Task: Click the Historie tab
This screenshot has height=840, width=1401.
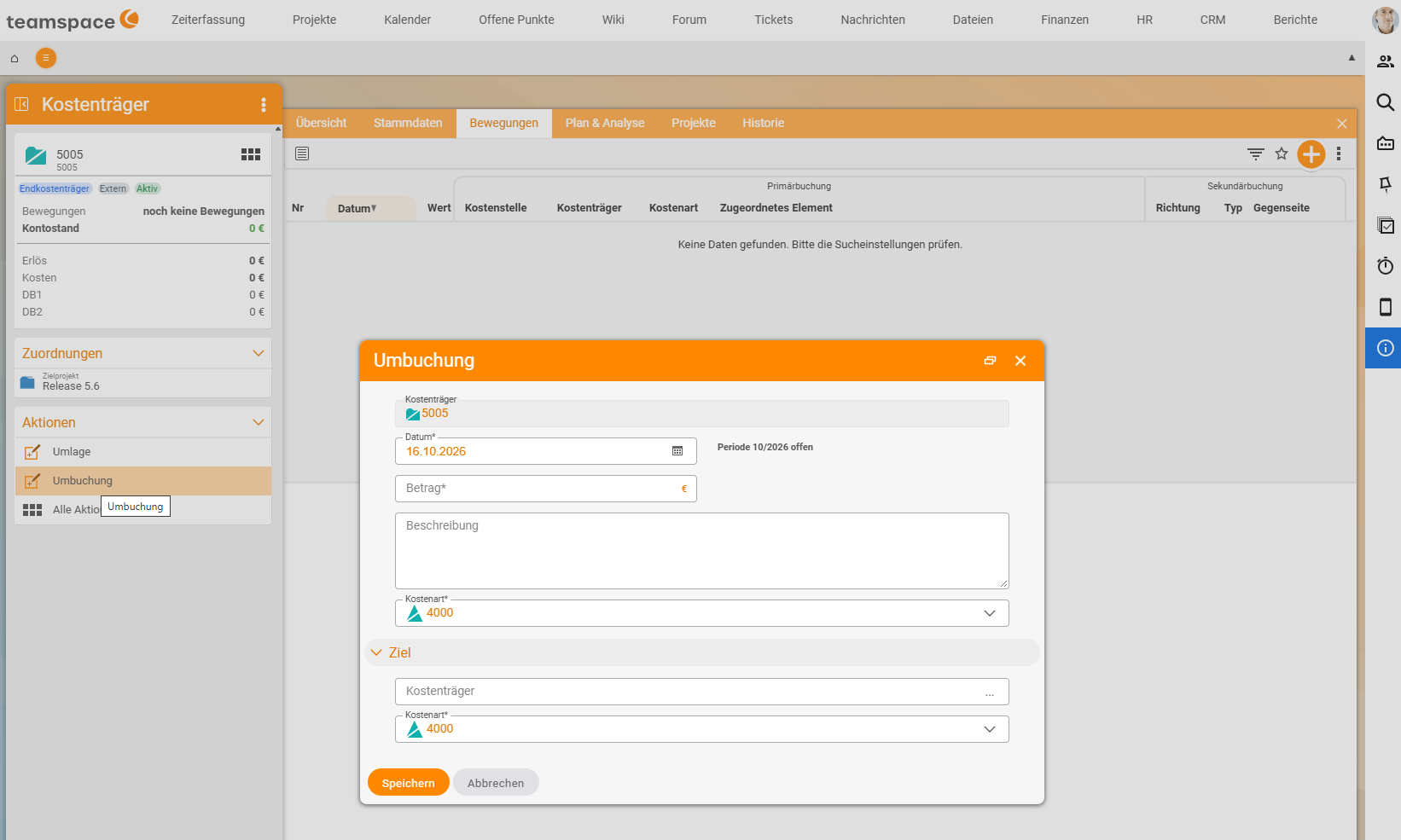Action: (x=763, y=123)
